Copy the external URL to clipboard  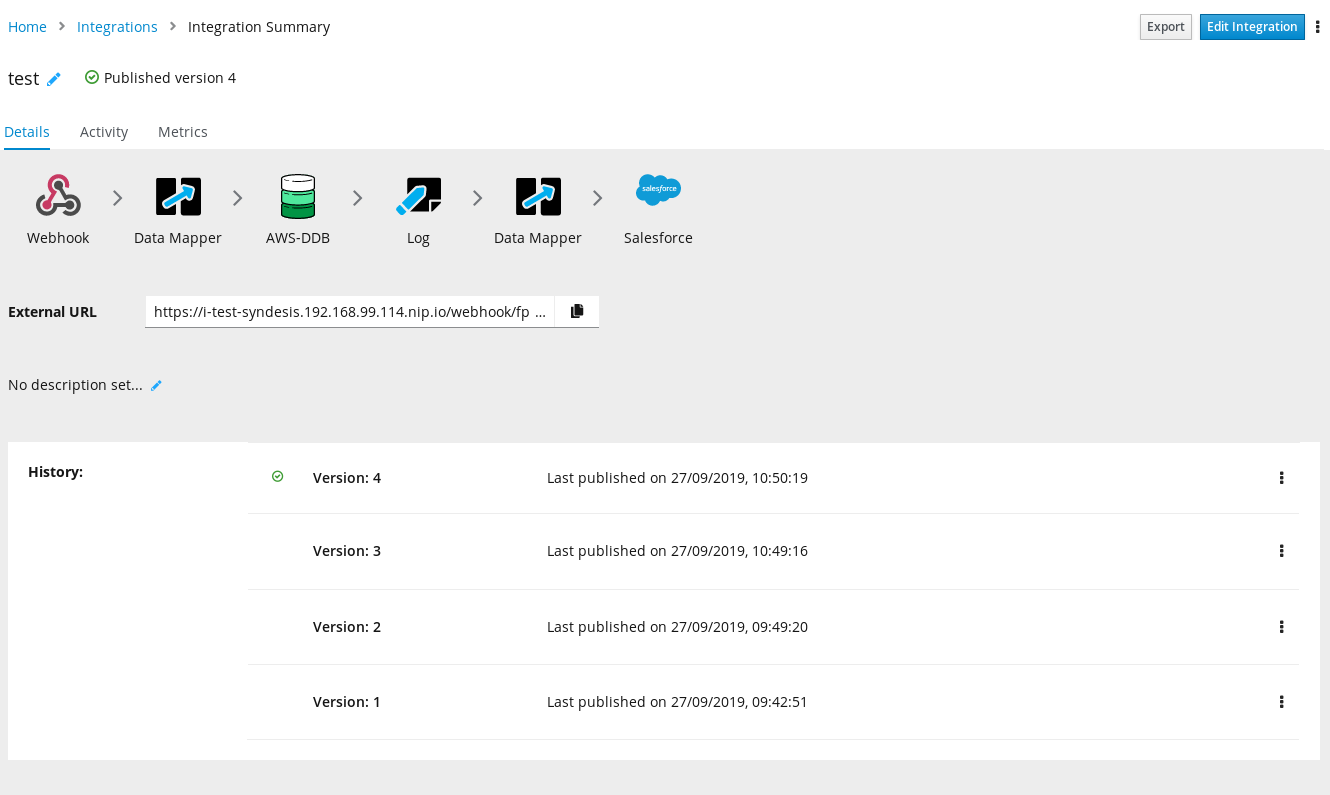(577, 312)
